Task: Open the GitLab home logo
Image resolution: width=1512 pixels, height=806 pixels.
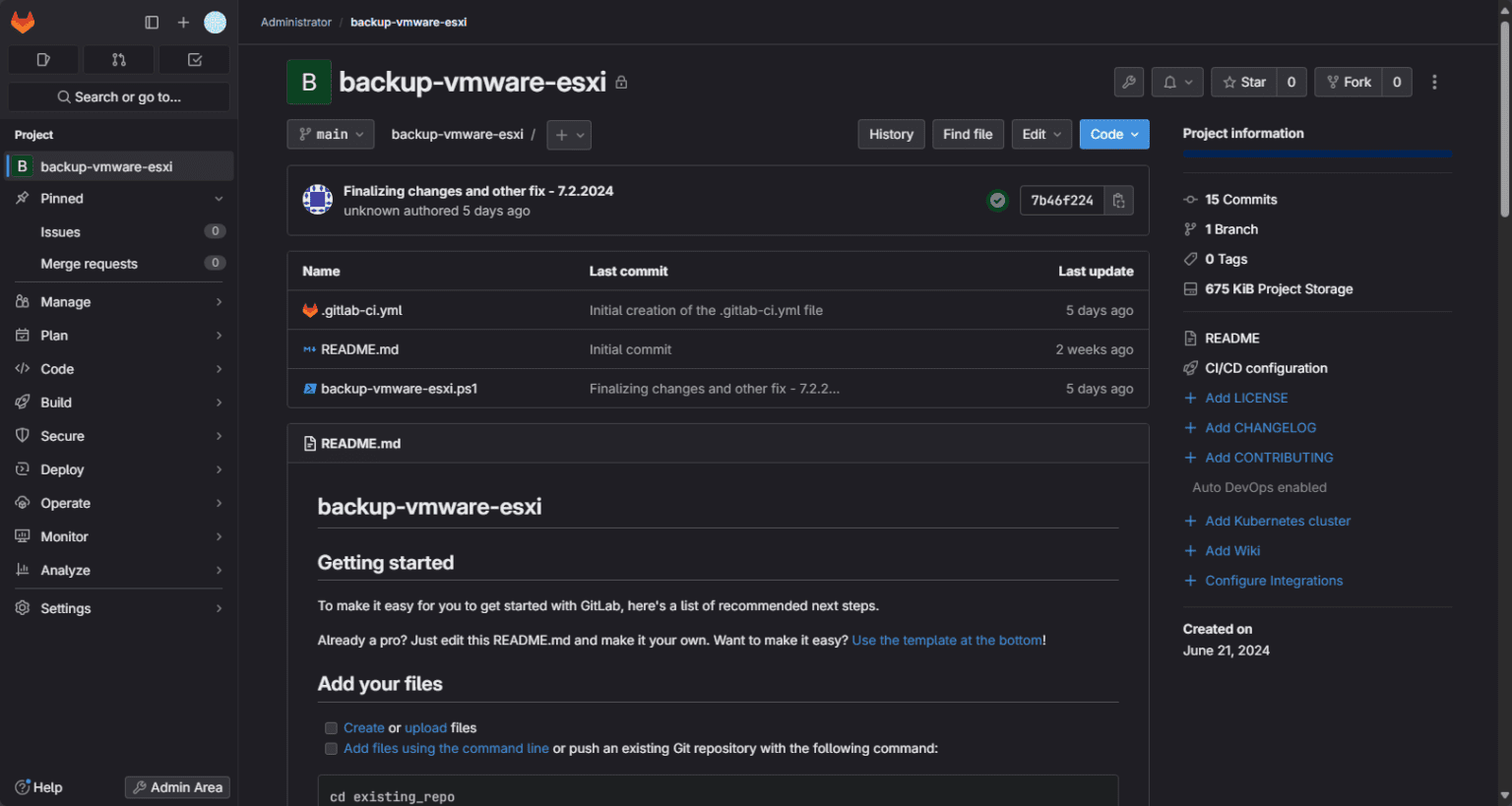Action: coord(23,22)
